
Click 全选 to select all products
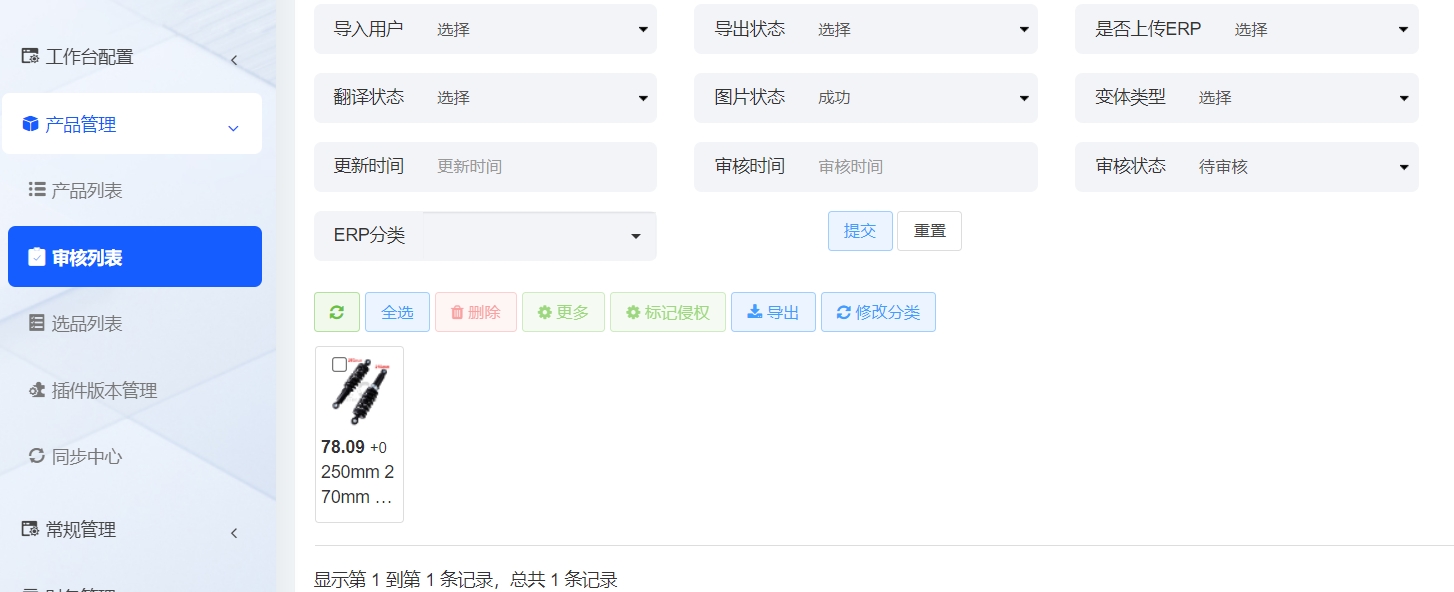[x=397, y=312]
